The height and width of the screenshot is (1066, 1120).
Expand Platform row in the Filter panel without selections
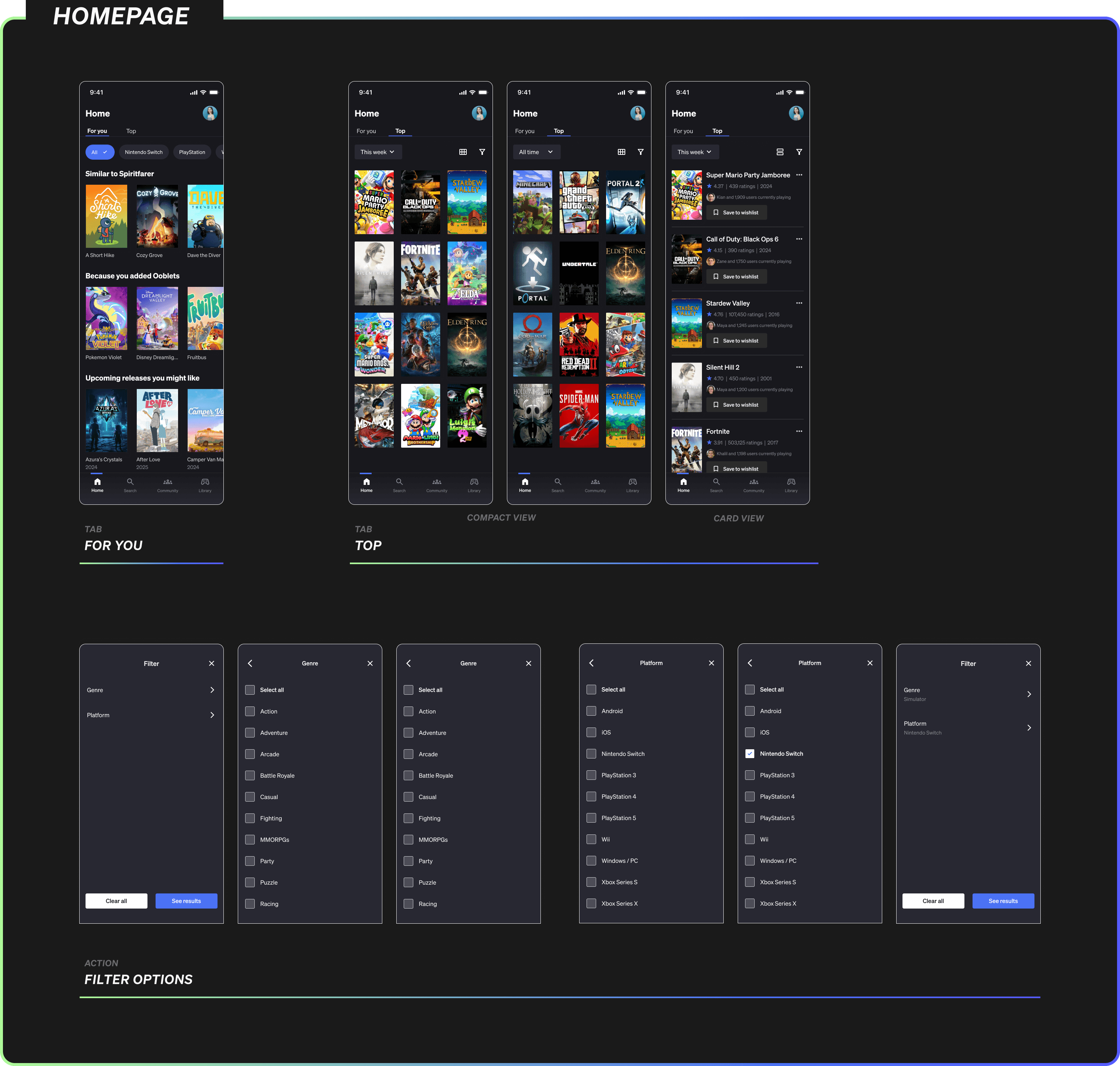151,715
